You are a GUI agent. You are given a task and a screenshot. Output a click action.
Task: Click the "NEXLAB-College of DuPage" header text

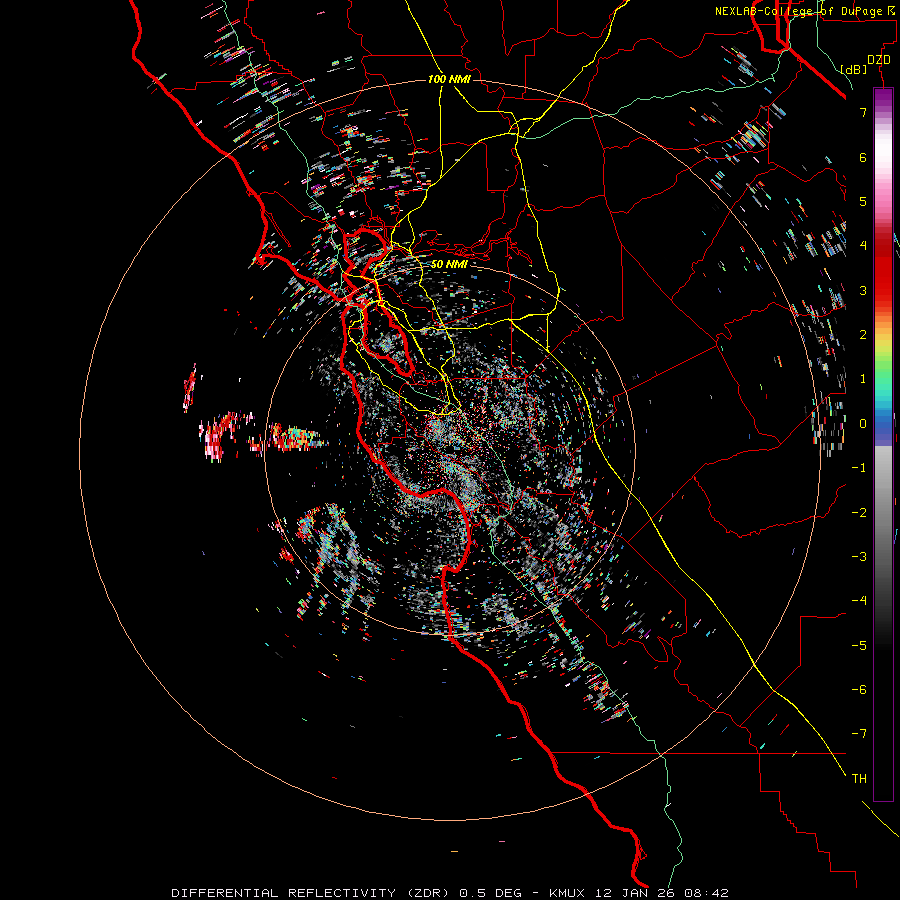[798, 11]
